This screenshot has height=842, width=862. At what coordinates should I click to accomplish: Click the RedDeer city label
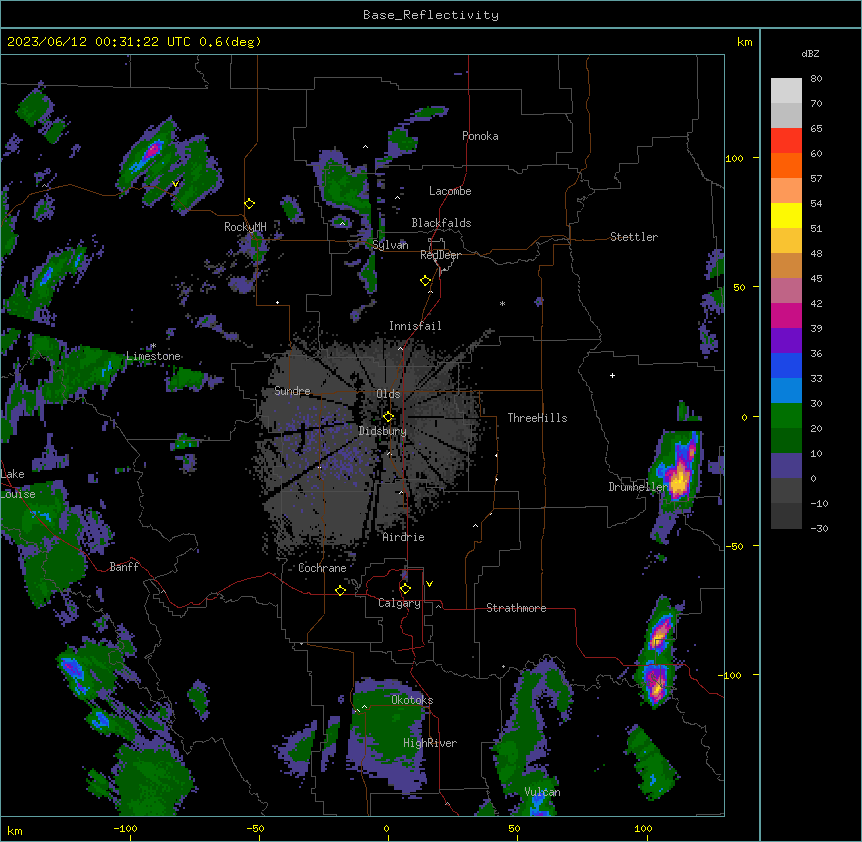(x=440, y=255)
